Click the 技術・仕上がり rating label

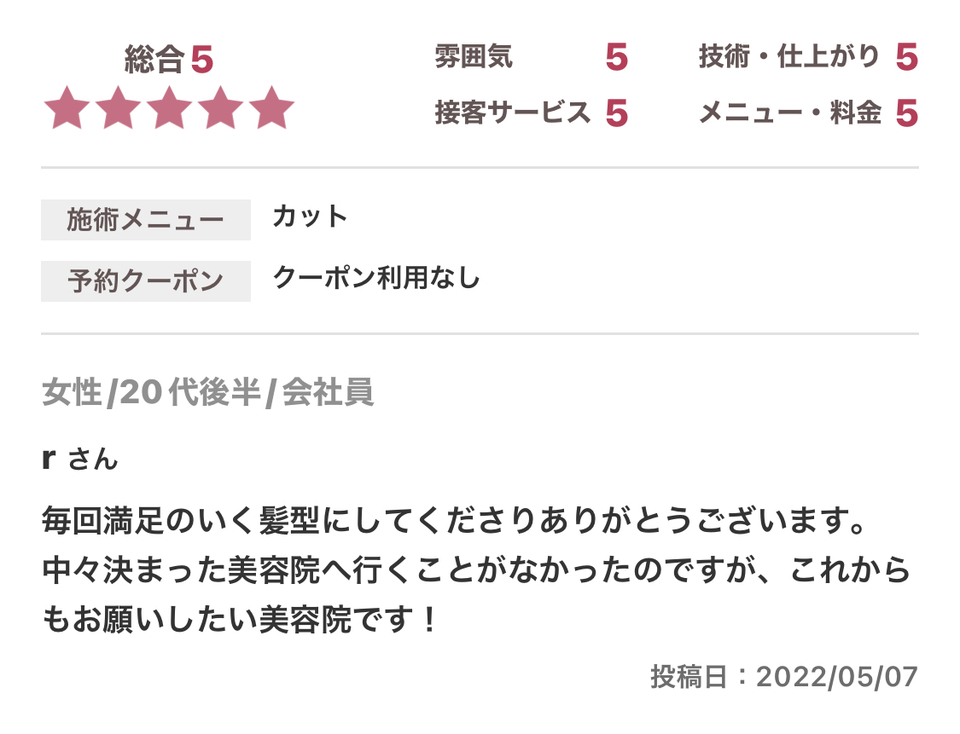point(789,56)
